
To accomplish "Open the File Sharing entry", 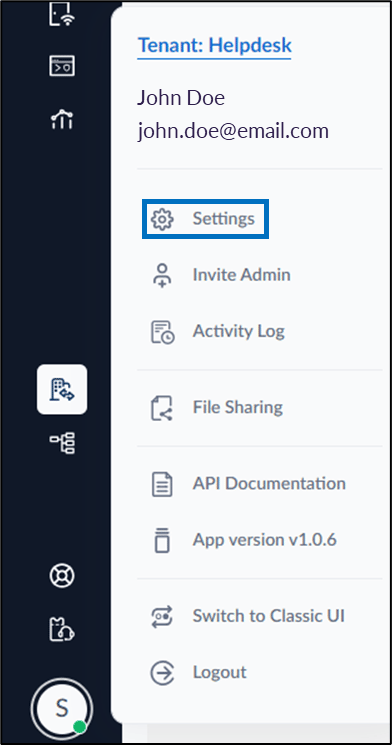I will click(x=238, y=407).
